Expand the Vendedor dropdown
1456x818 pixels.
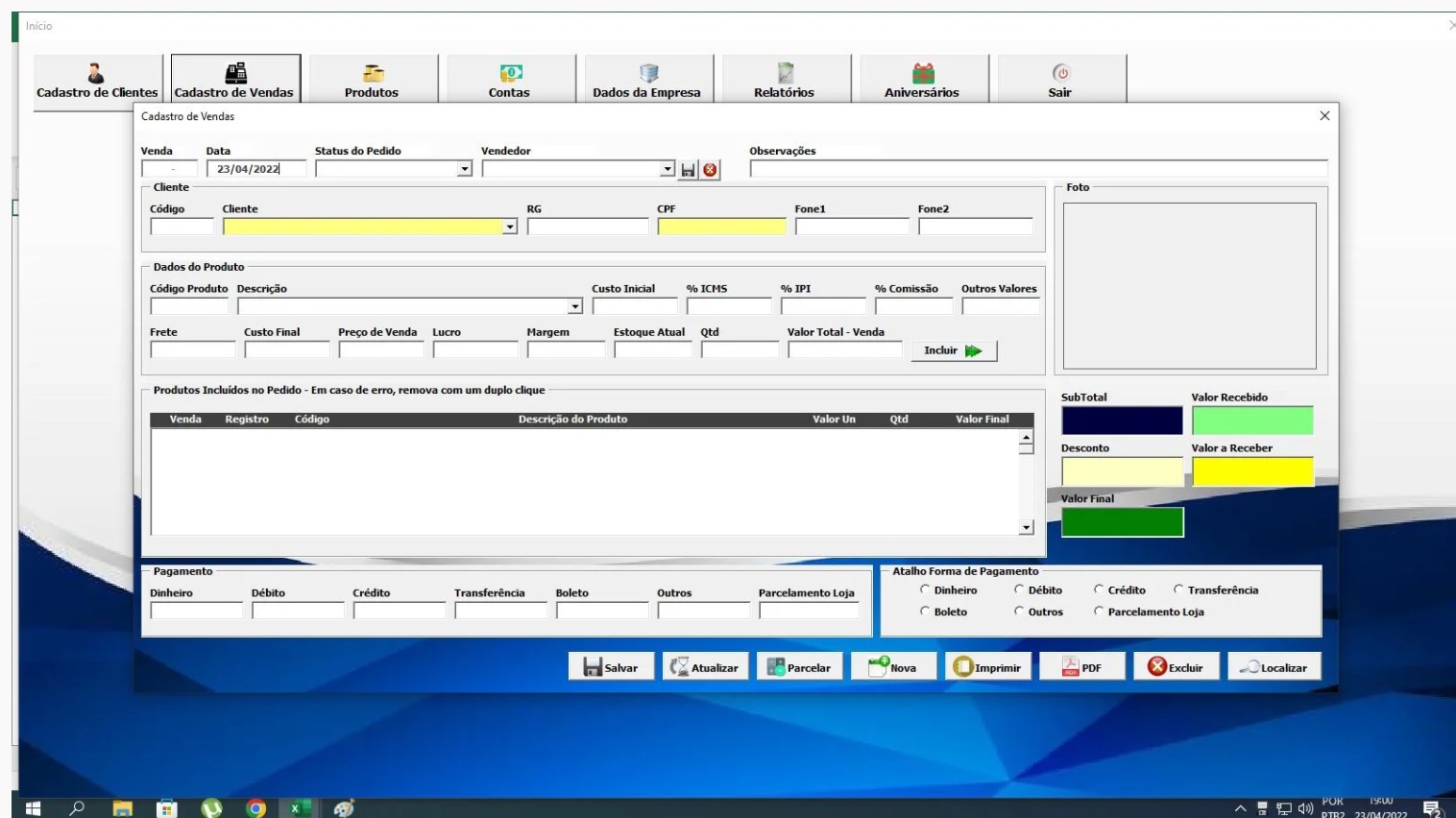point(667,169)
